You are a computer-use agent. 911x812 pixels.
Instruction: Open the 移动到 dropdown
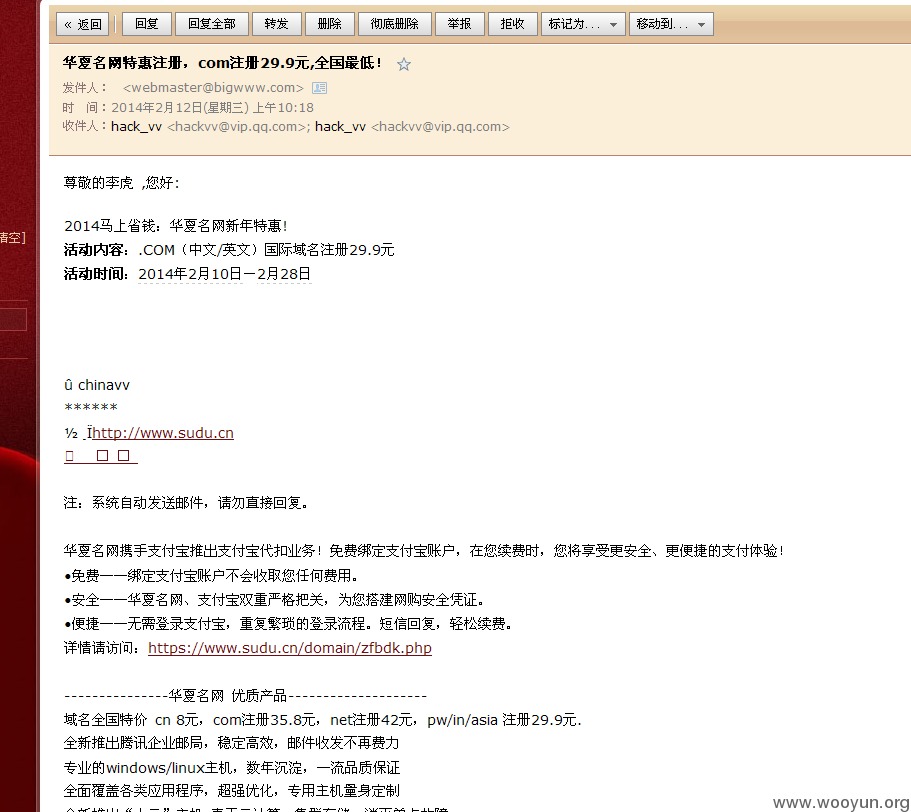(x=671, y=24)
